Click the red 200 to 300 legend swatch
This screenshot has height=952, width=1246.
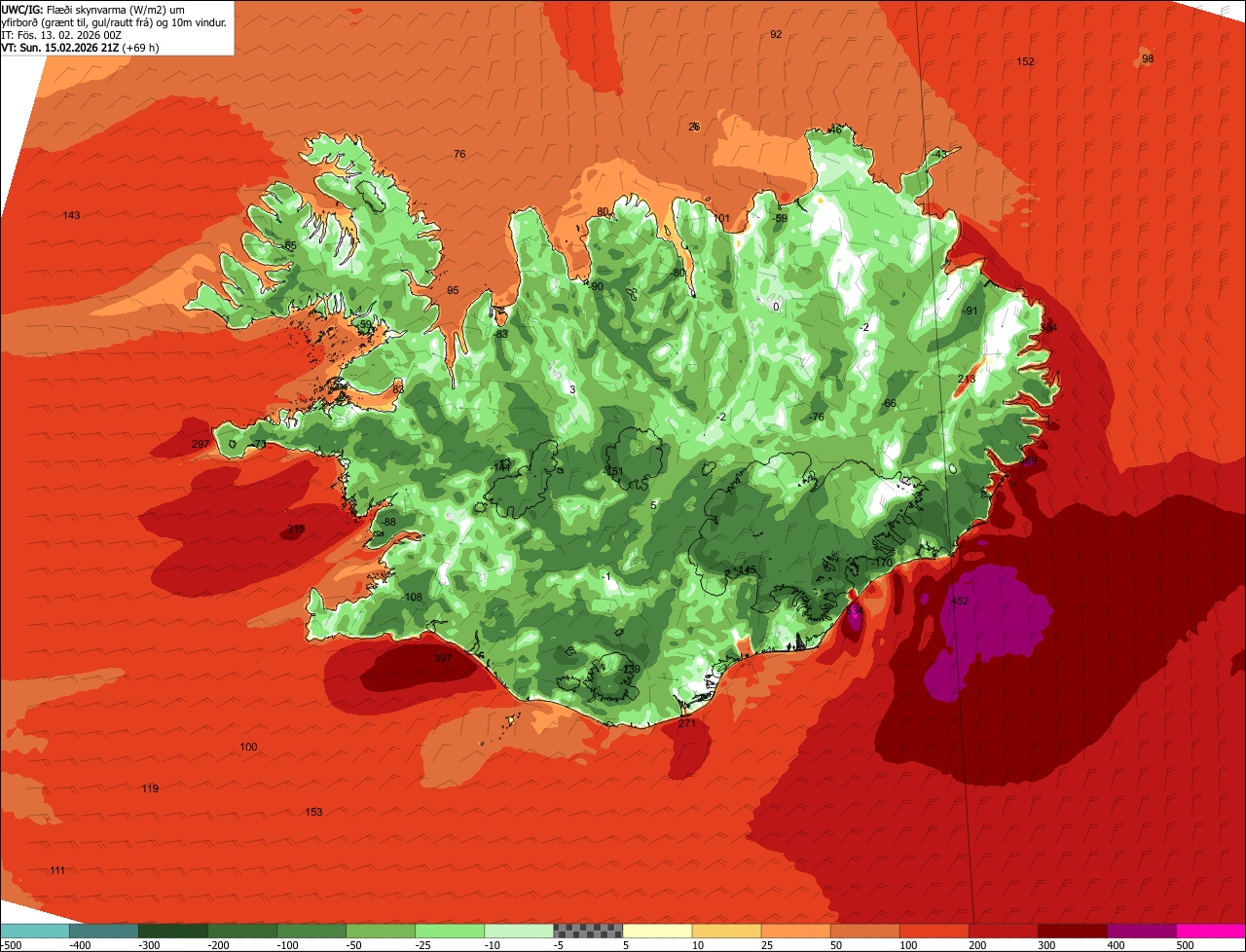coord(1004,932)
